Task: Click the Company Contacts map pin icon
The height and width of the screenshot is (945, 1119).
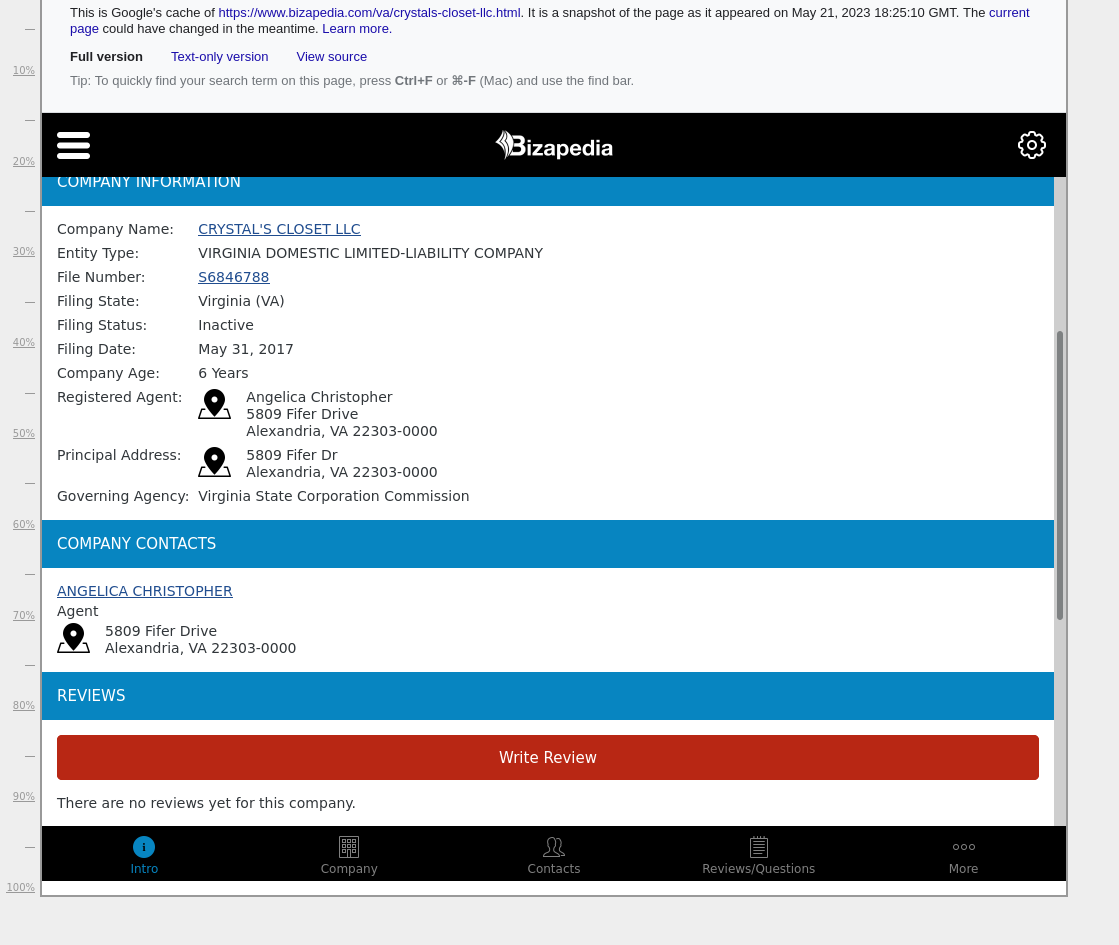Action: coord(74,638)
